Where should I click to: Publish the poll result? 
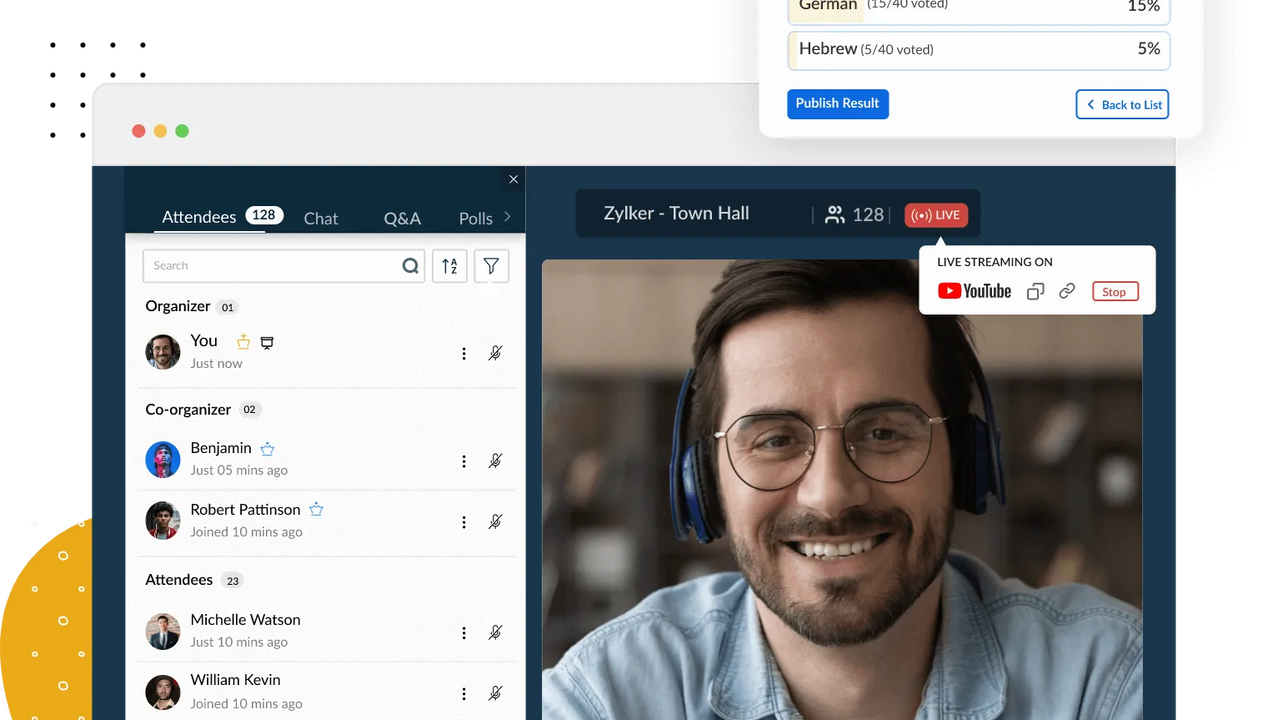tap(838, 104)
